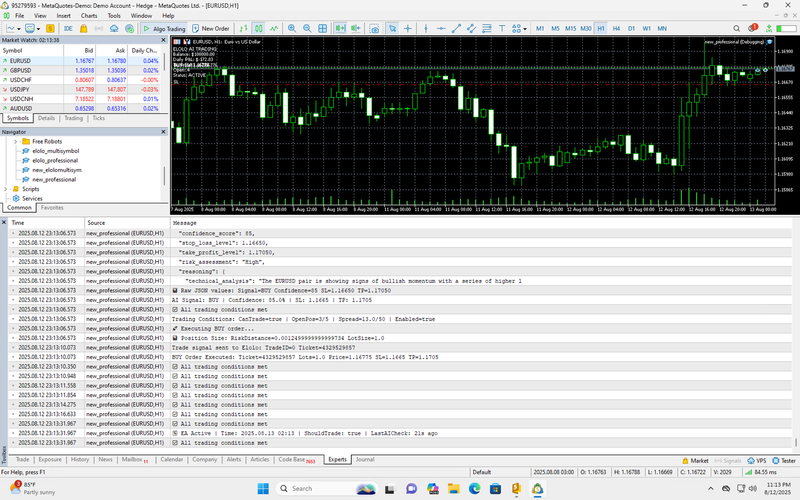Toggle the Algo Trading button
This screenshot has height=500, width=800.
161,28
